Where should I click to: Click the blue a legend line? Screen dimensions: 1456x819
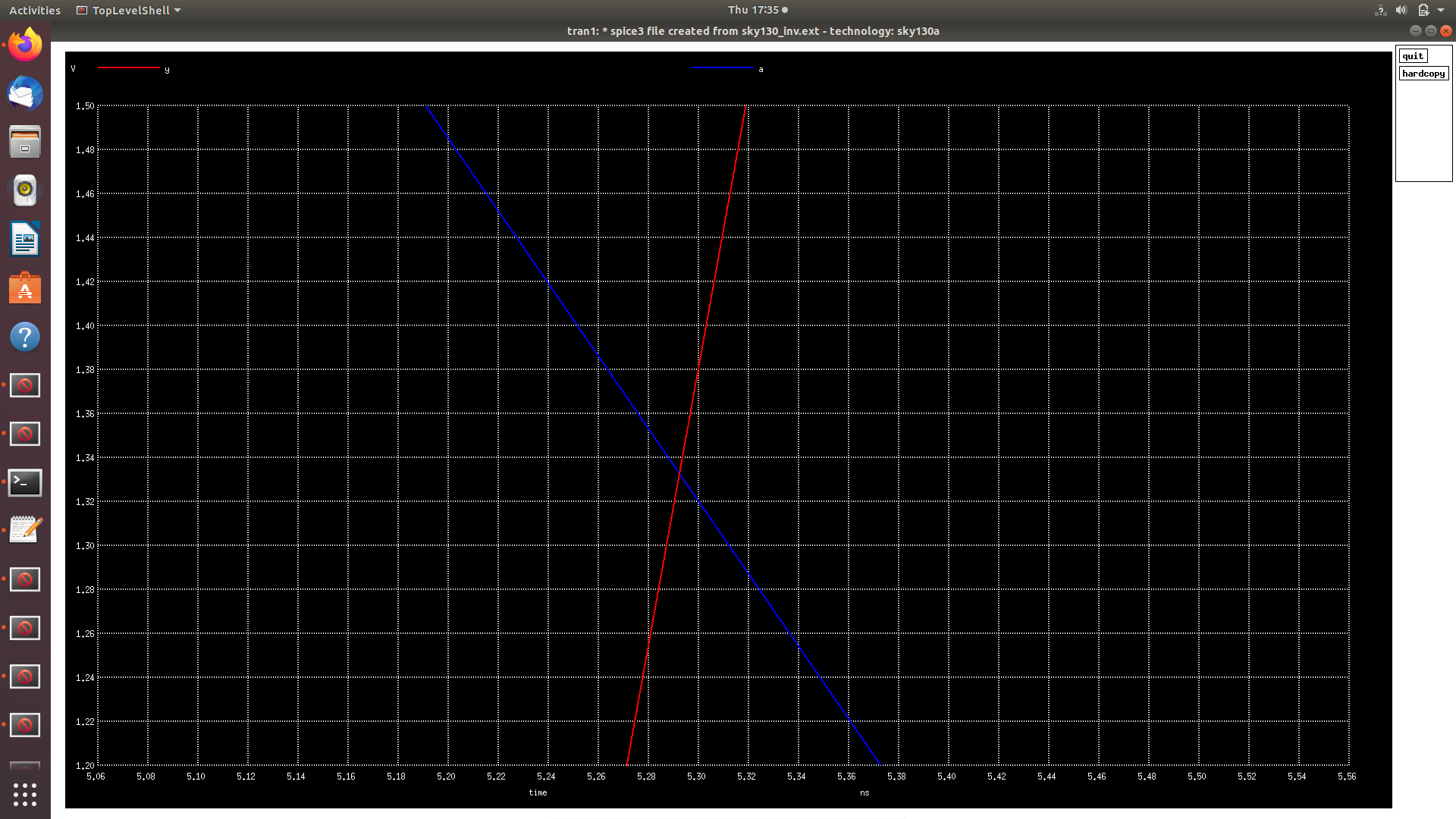click(722, 68)
